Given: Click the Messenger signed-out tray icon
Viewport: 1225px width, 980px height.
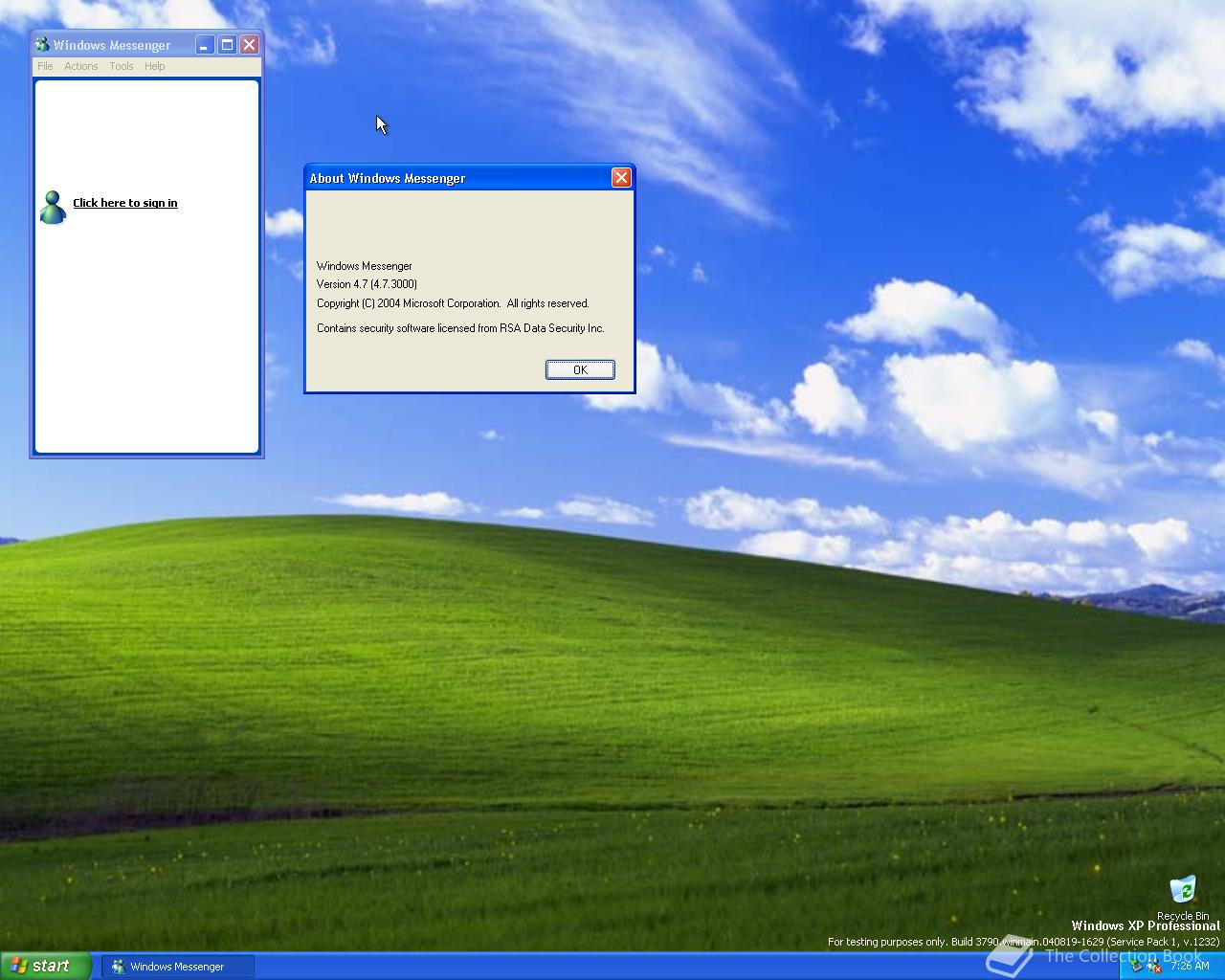Looking at the screenshot, I should click(x=1154, y=967).
